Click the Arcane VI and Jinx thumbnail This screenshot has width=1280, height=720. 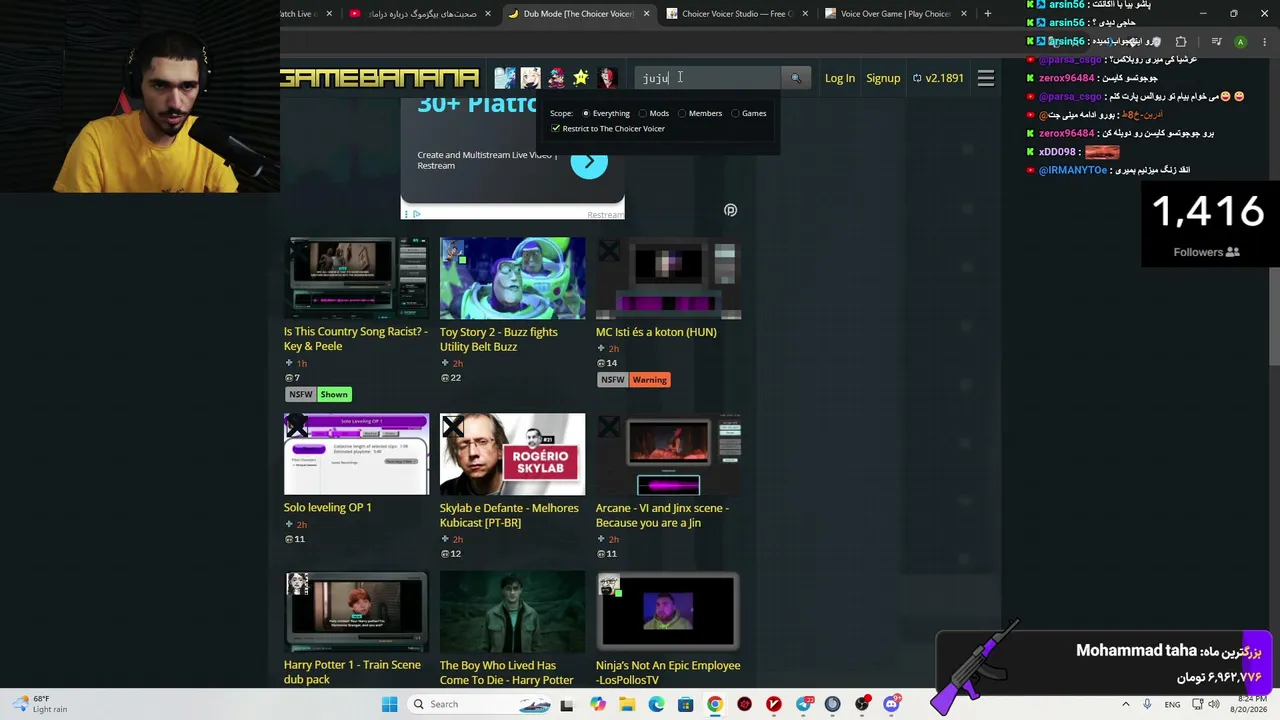tap(668, 454)
